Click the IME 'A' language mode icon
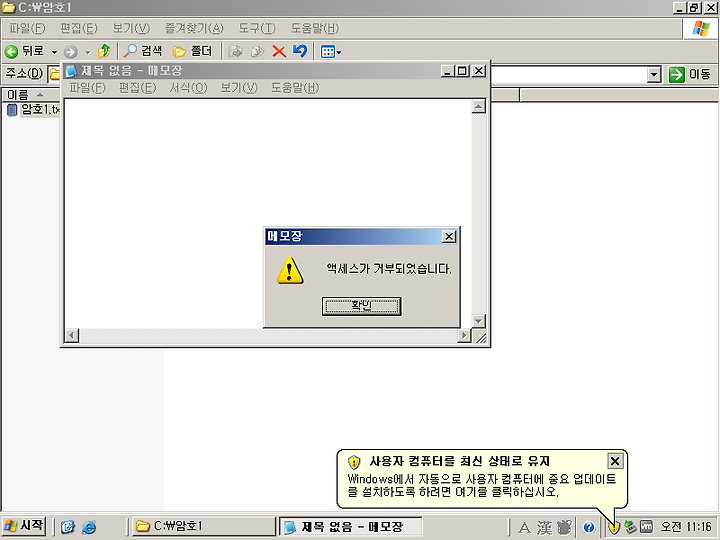 coord(524,528)
